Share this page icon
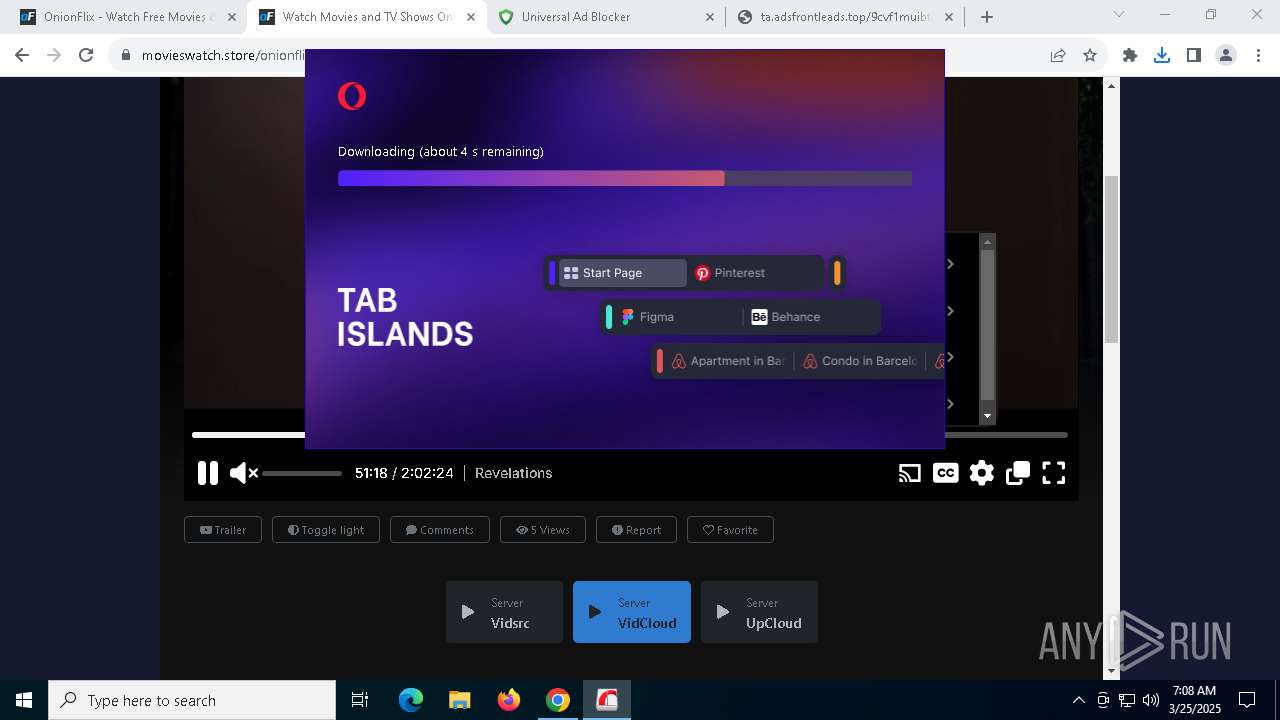1280x720 pixels. point(1058,56)
